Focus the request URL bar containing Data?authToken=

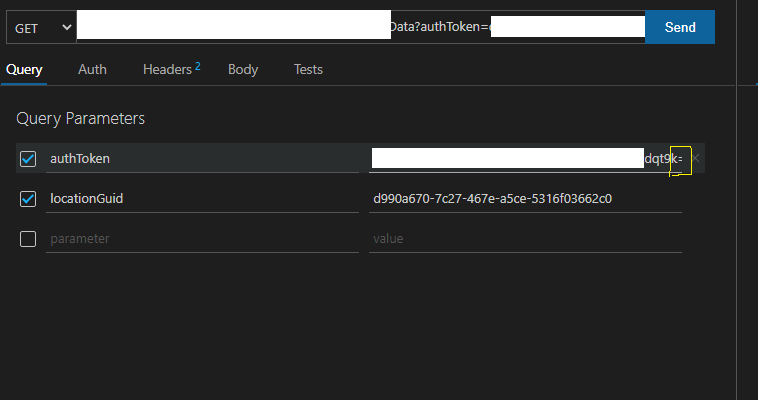(361, 27)
